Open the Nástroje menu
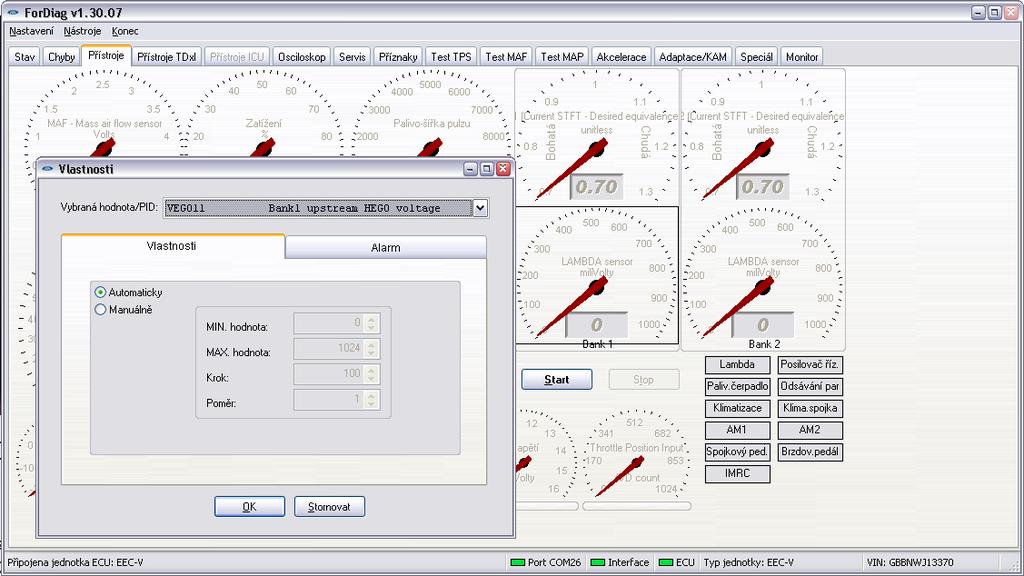1024x576 pixels. pos(82,31)
